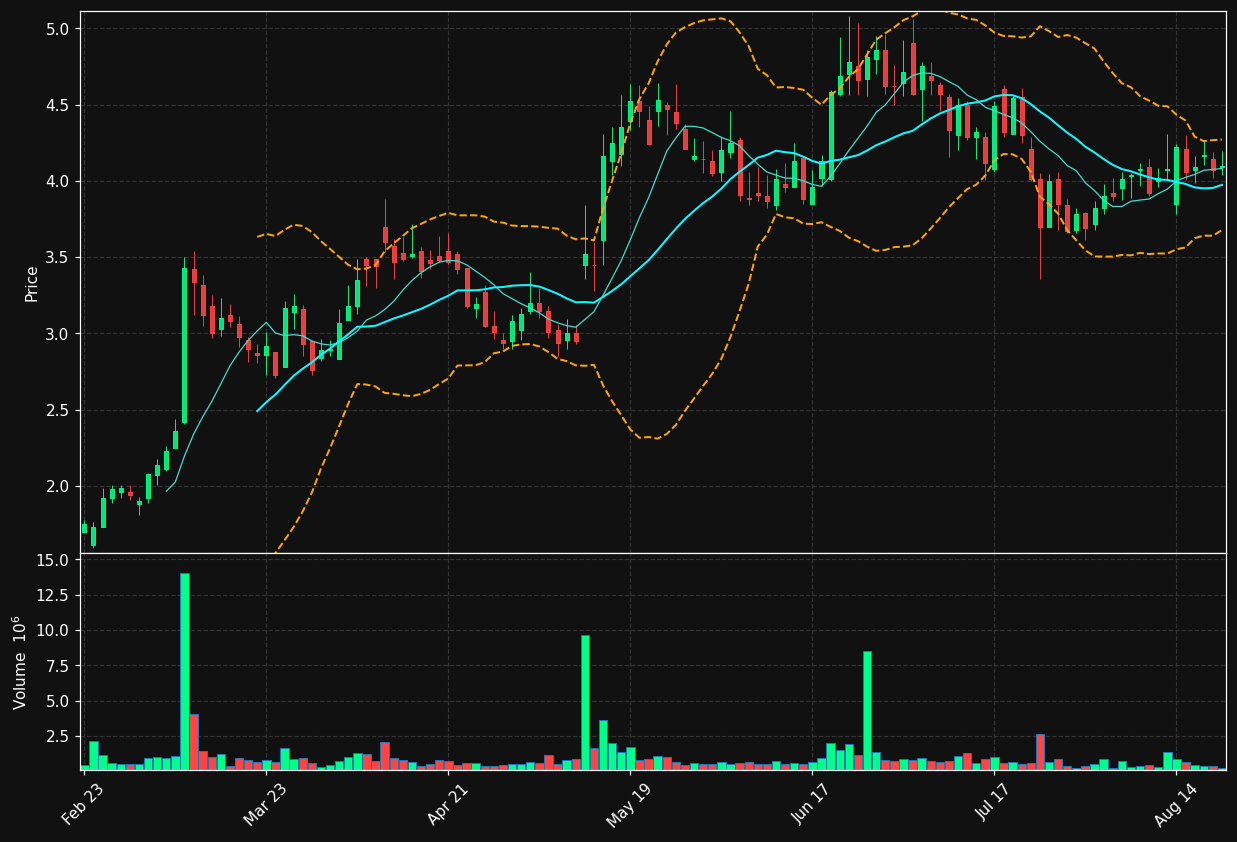
Task: Click the 'Jul 17' date axis label
Action: [994, 804]
